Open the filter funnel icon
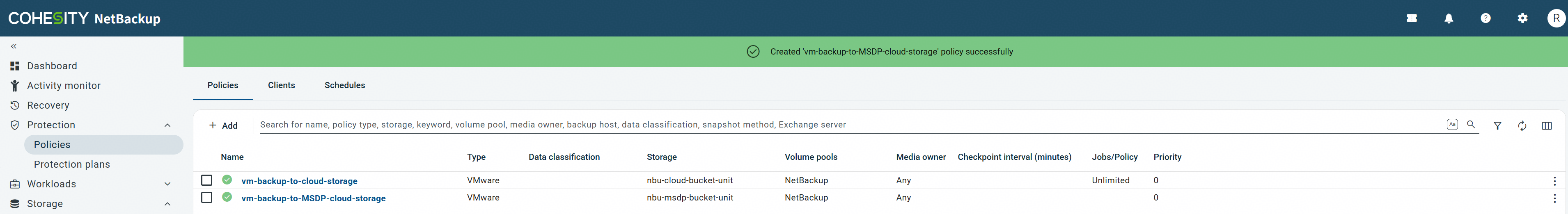Viewport: 1568px width, 214px height. click(1497, 126)
